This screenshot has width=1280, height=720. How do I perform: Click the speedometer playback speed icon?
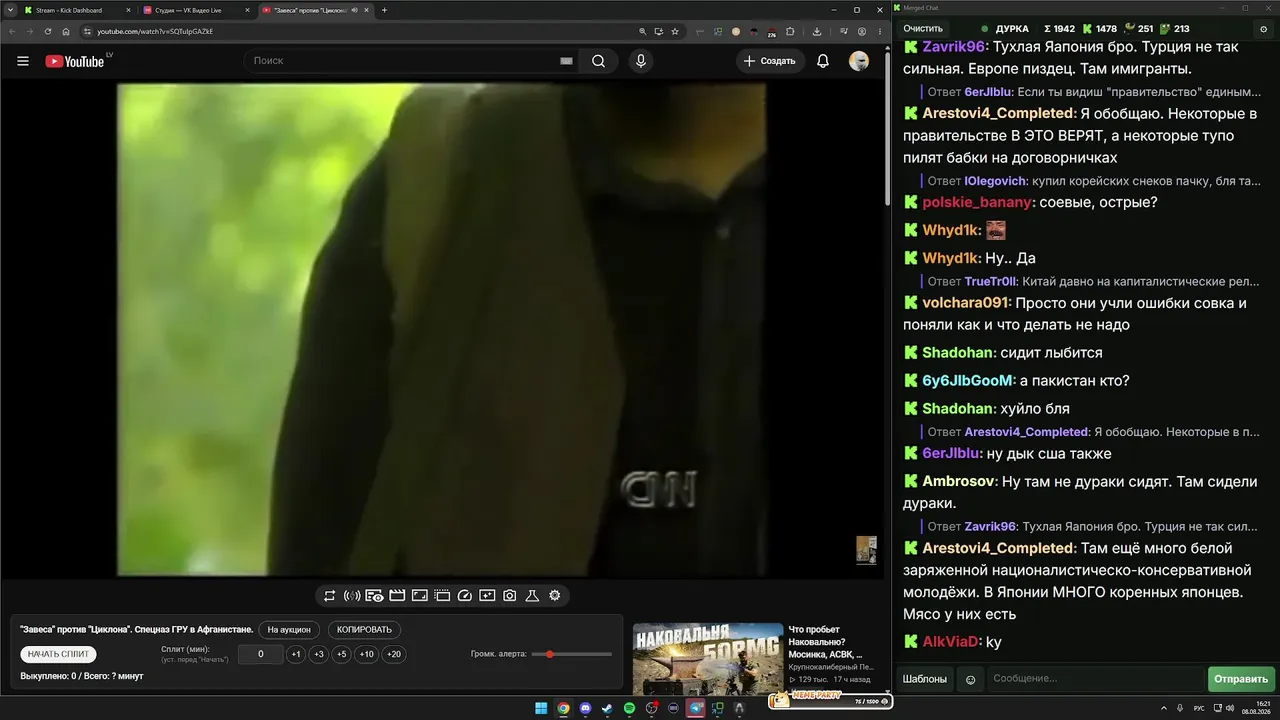(464, 596)
